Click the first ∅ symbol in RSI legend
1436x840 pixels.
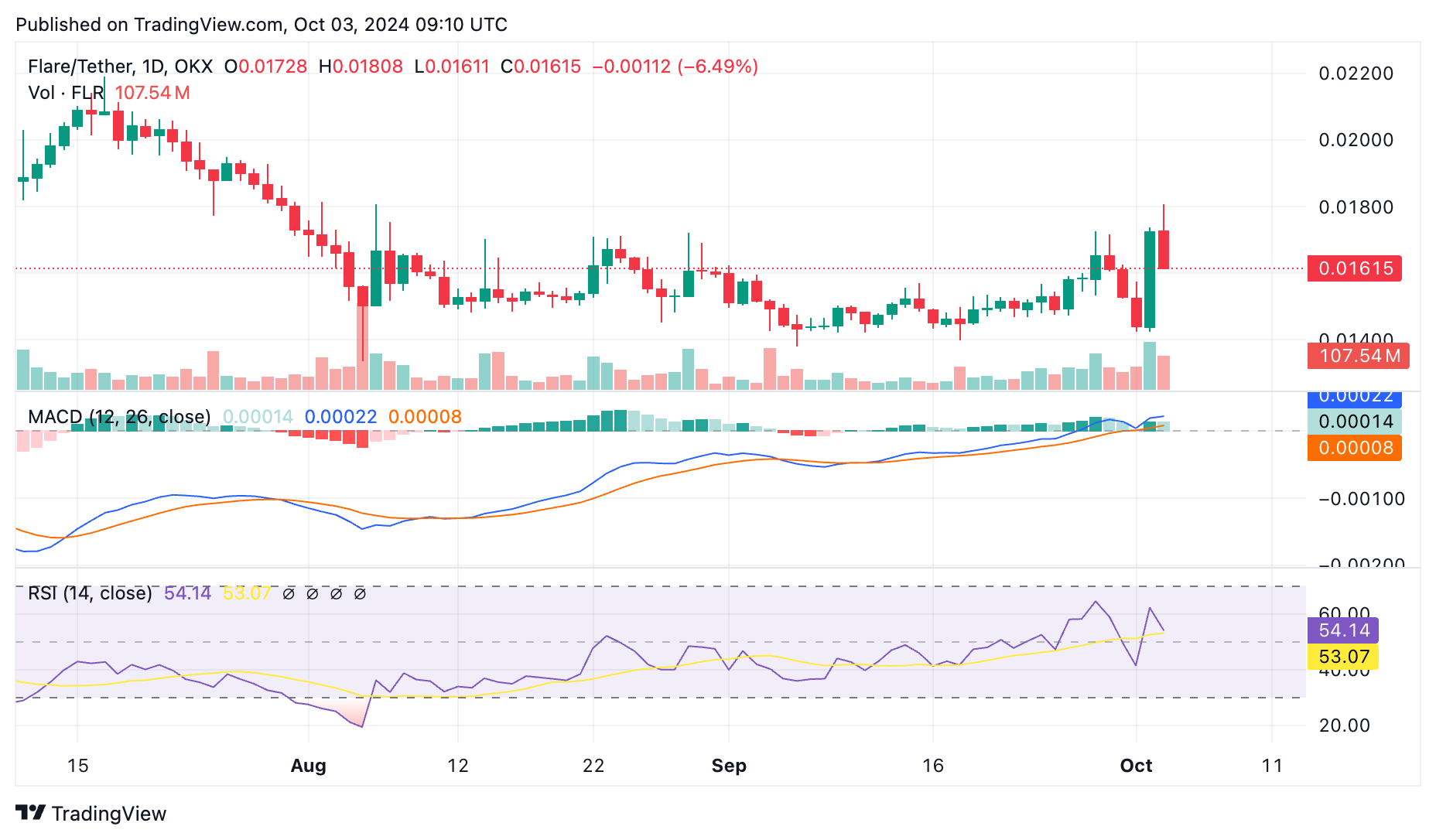[x=289, y=594]
